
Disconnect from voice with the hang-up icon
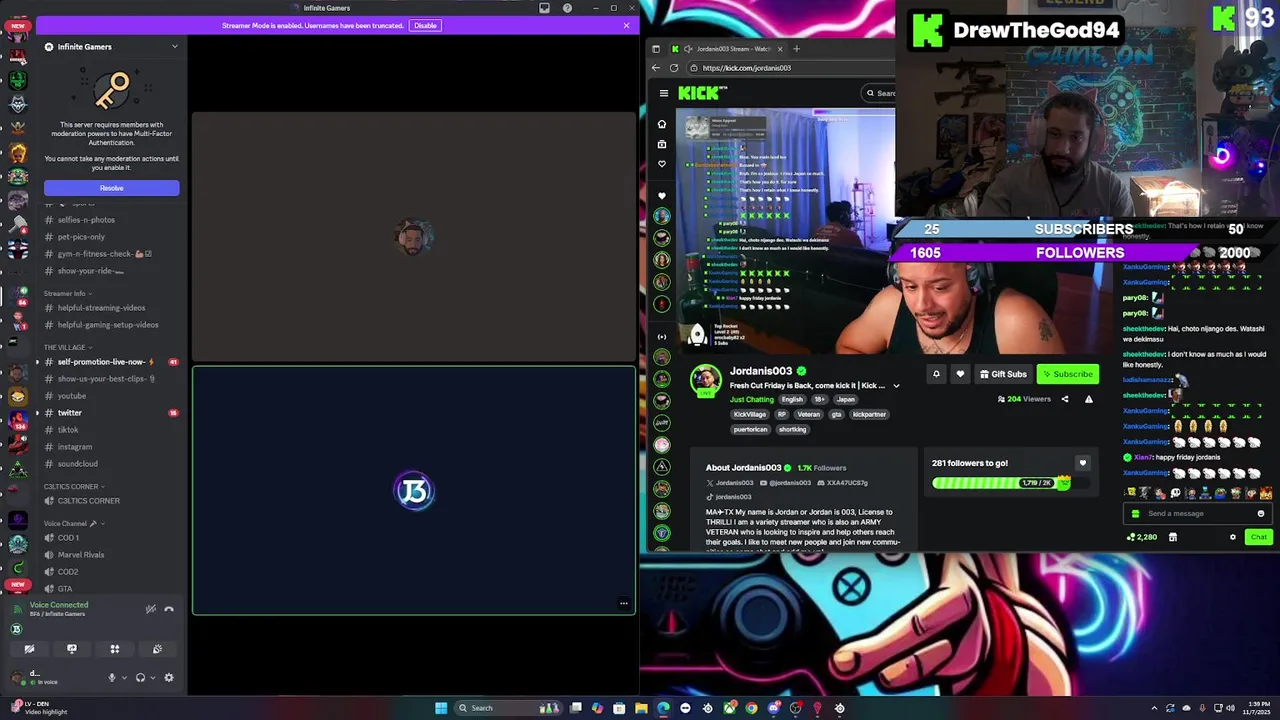point(169,609)
